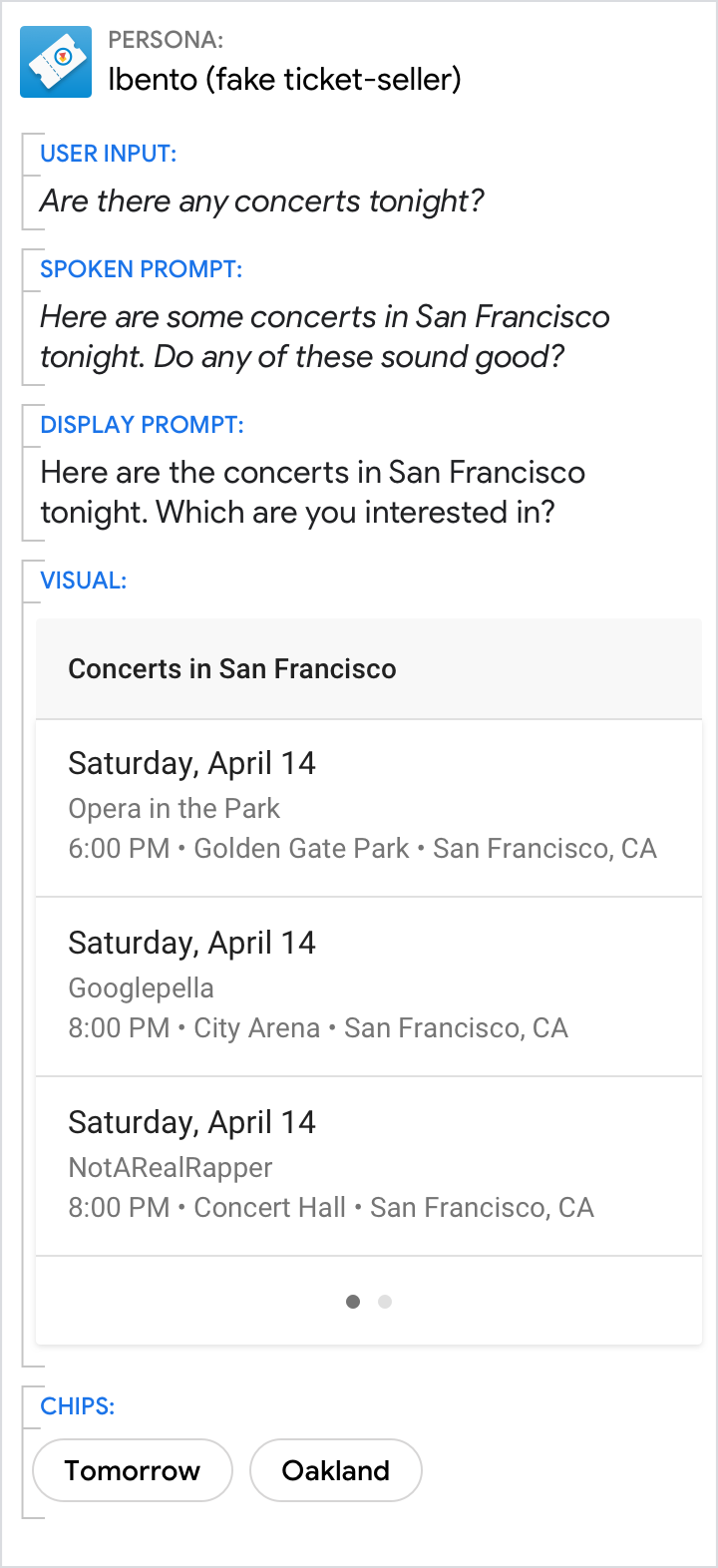Select the Tomorrow suggestion chip
This screenshot has height=1568, width=718.
133,1470
